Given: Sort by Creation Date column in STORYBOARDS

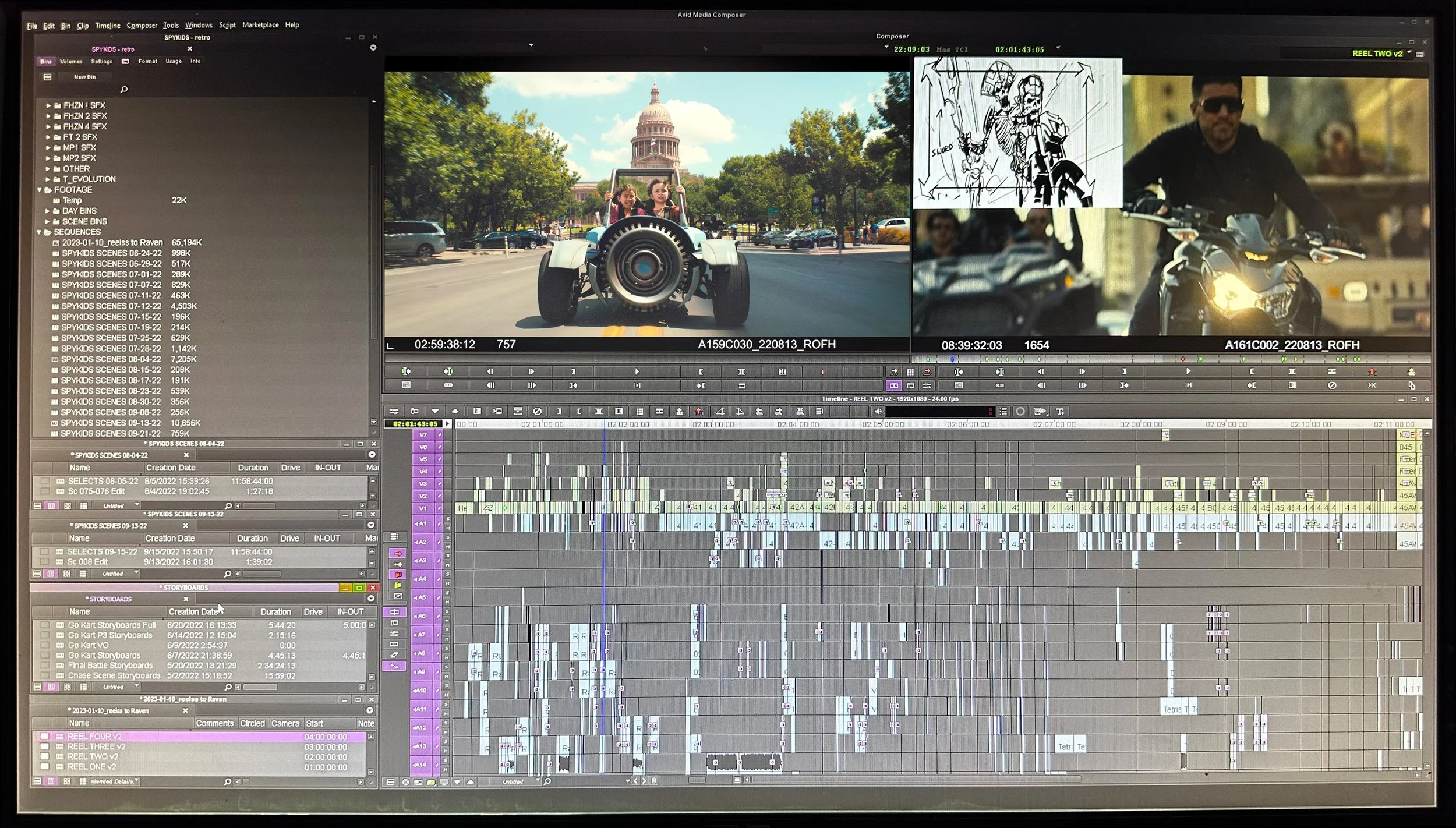Looking at the screenshot, I should pos(193,612).
